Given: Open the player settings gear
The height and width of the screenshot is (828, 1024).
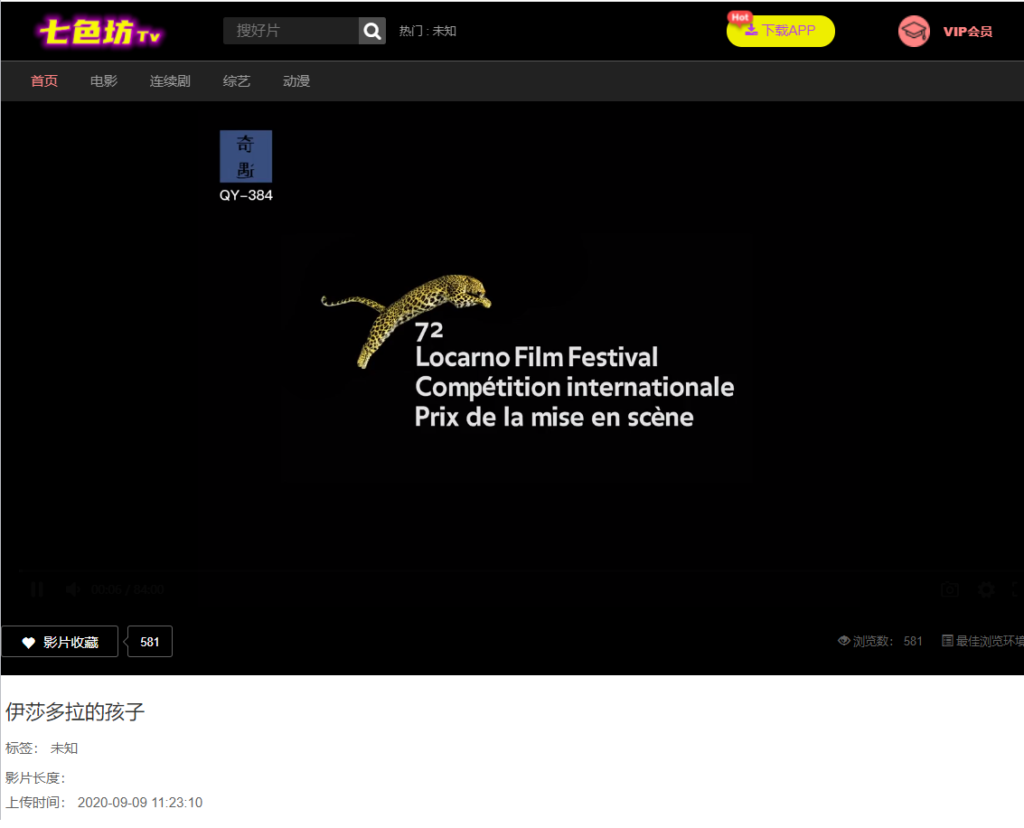Looking at the screenshot, I should pos(987,590).
